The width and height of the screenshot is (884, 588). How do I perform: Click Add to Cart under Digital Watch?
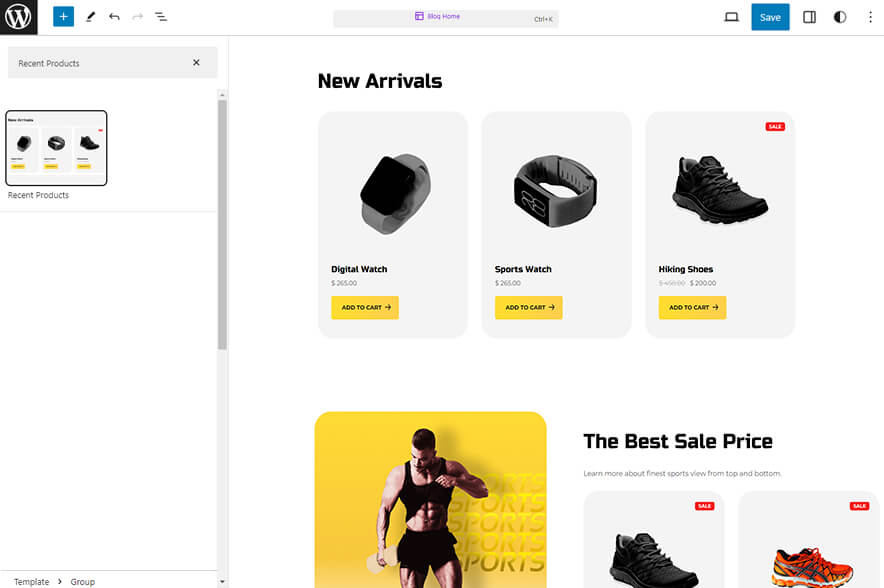(364, 307)
